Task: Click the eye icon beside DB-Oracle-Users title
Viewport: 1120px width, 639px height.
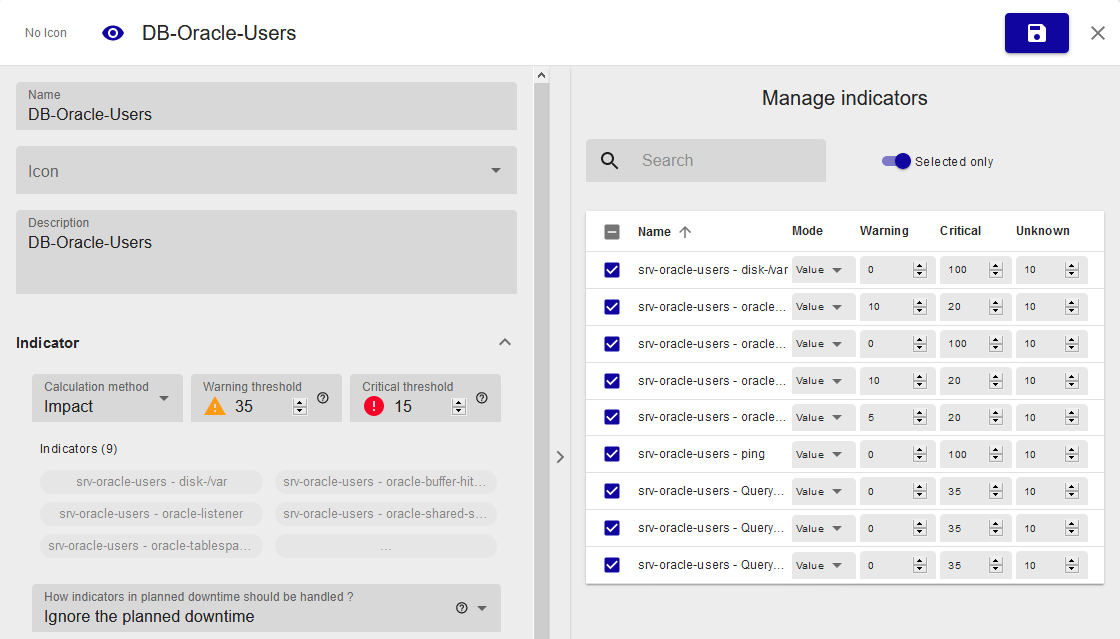Action: pos(113,33)
